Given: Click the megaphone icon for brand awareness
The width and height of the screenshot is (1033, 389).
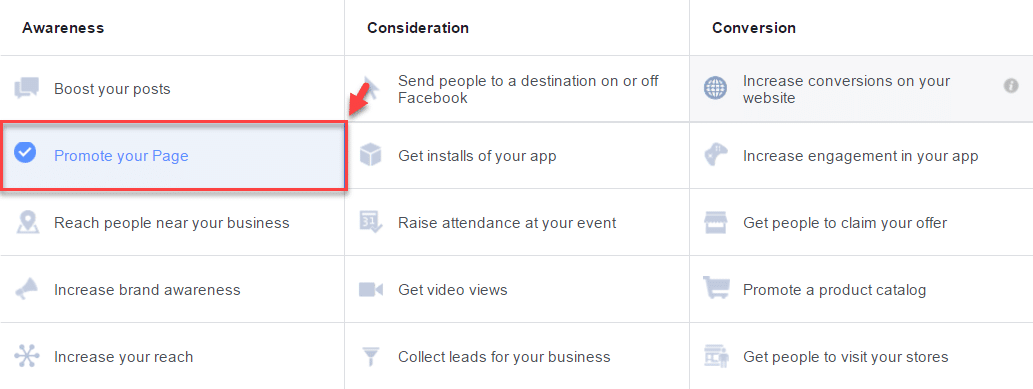Looking at the screenshot, I should [x=27, y=290].
